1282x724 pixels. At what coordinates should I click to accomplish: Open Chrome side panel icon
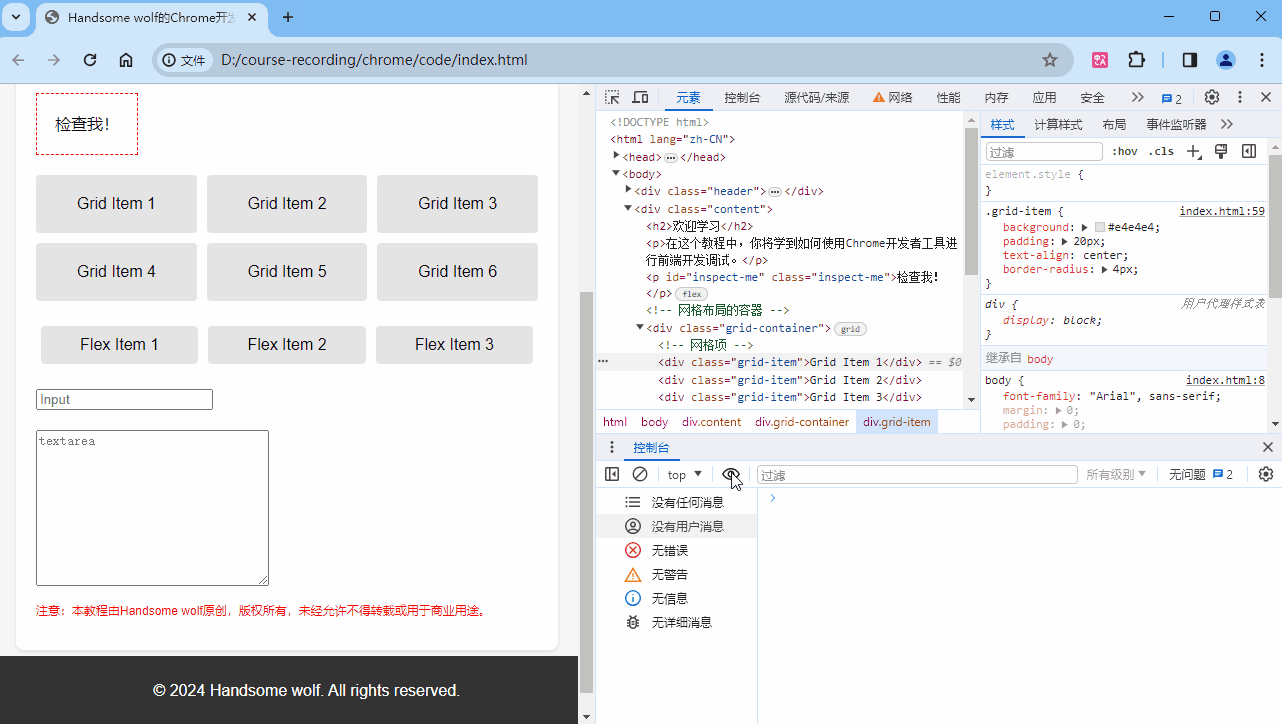1190,60
